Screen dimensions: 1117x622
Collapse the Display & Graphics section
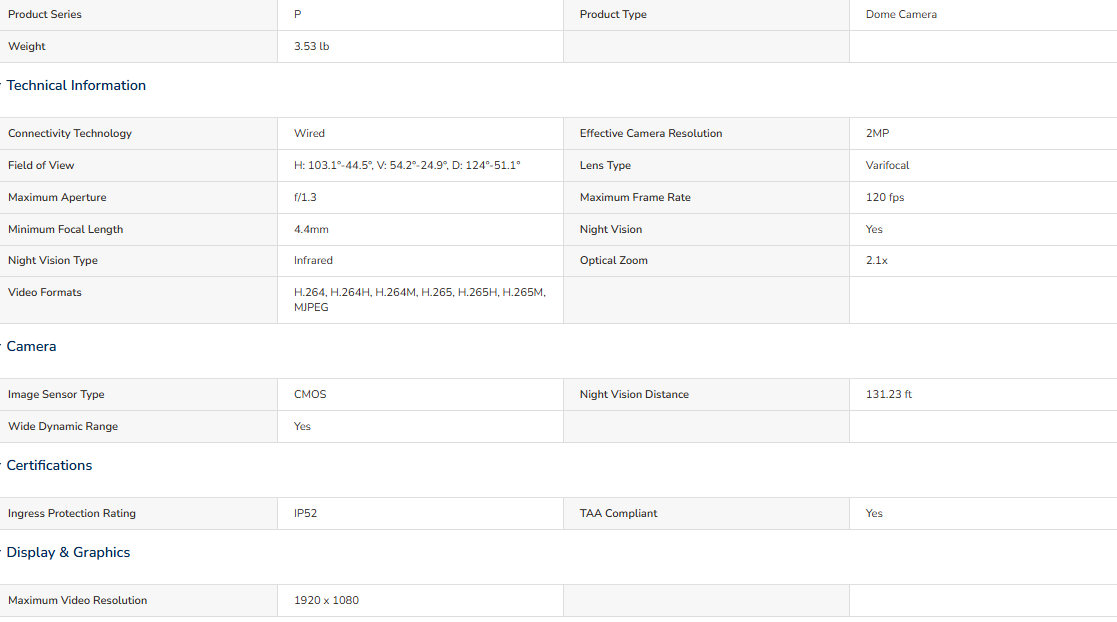tap(68, 553)
